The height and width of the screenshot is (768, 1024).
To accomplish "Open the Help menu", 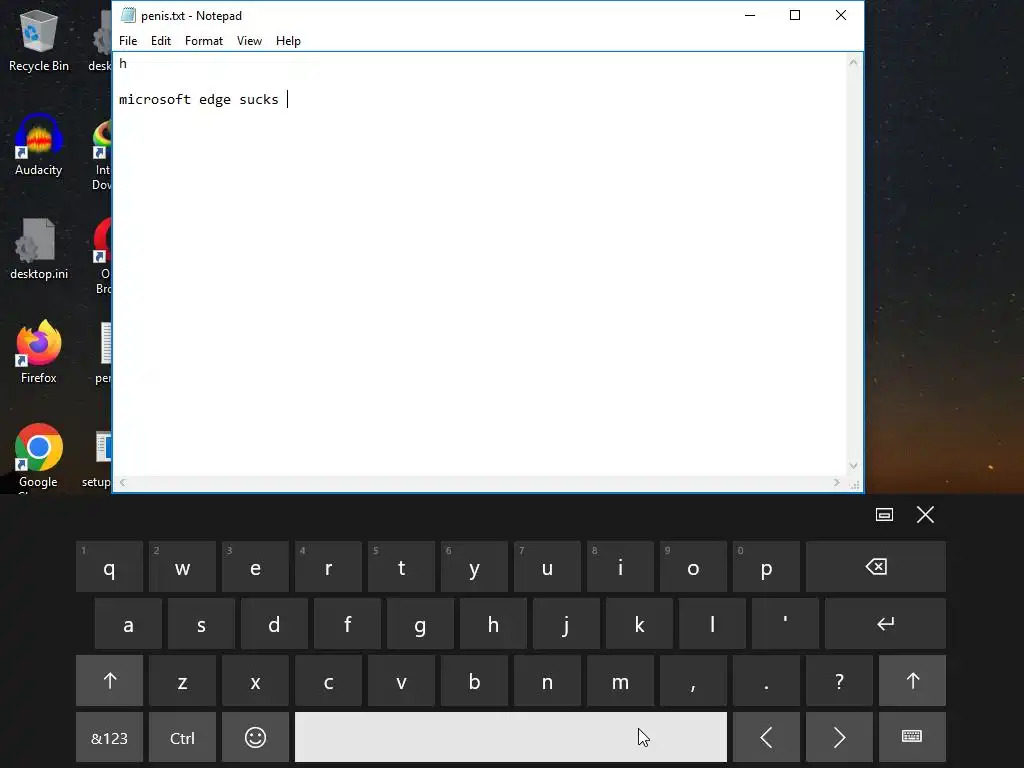I will [288, 40].
